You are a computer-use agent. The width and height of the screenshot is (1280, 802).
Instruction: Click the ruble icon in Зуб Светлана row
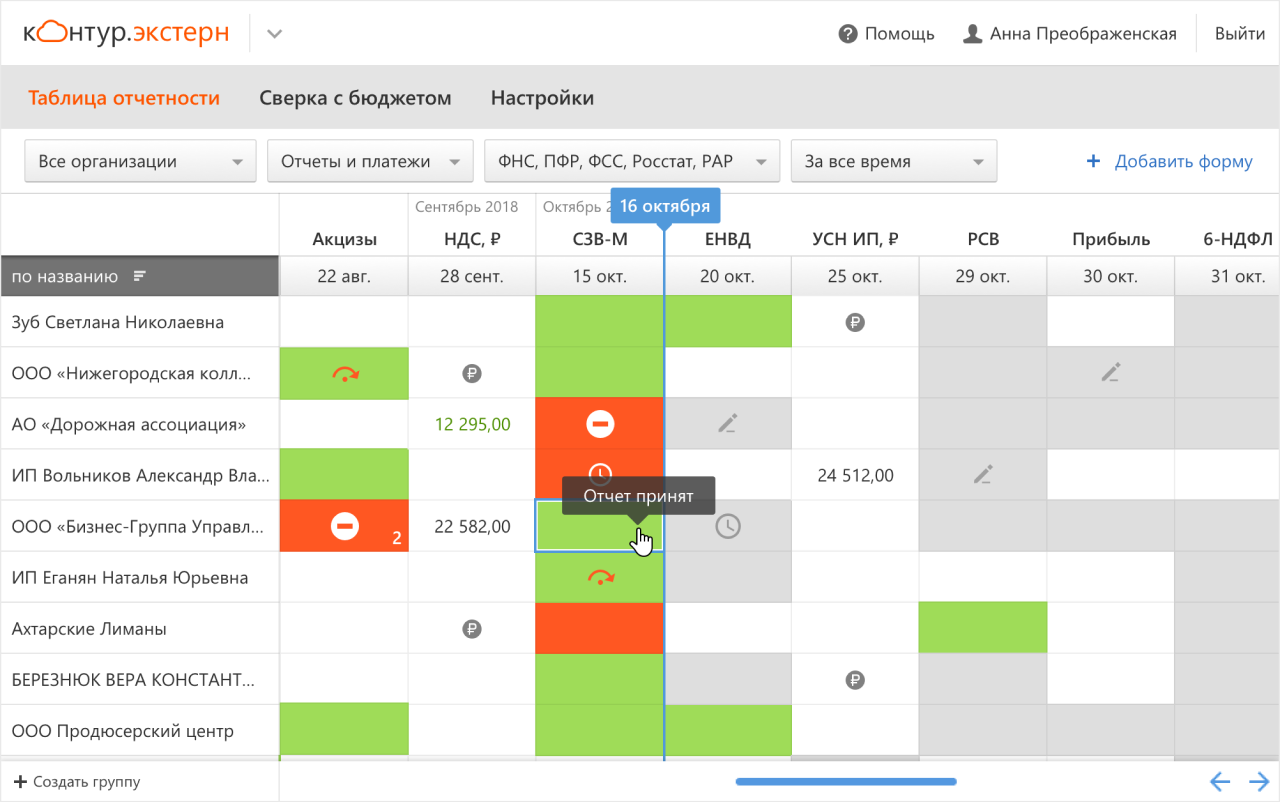tap(854, 322)
